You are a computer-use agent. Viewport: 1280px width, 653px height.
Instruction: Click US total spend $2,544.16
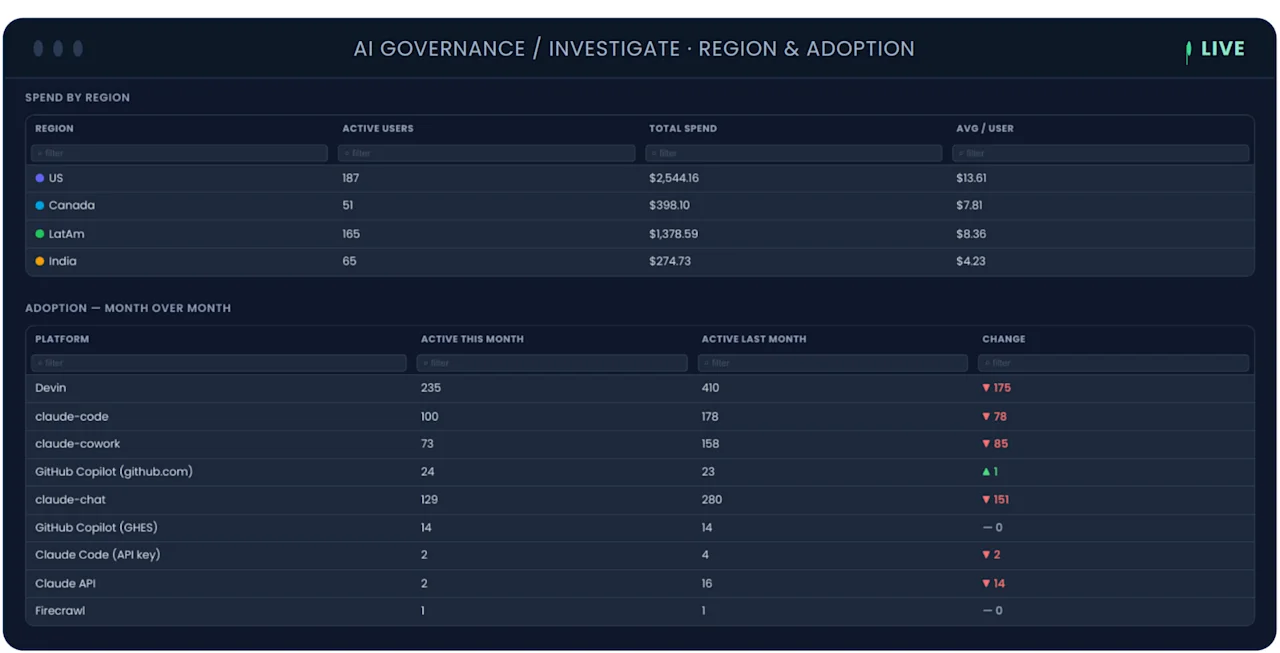click(x=674, y=178)
